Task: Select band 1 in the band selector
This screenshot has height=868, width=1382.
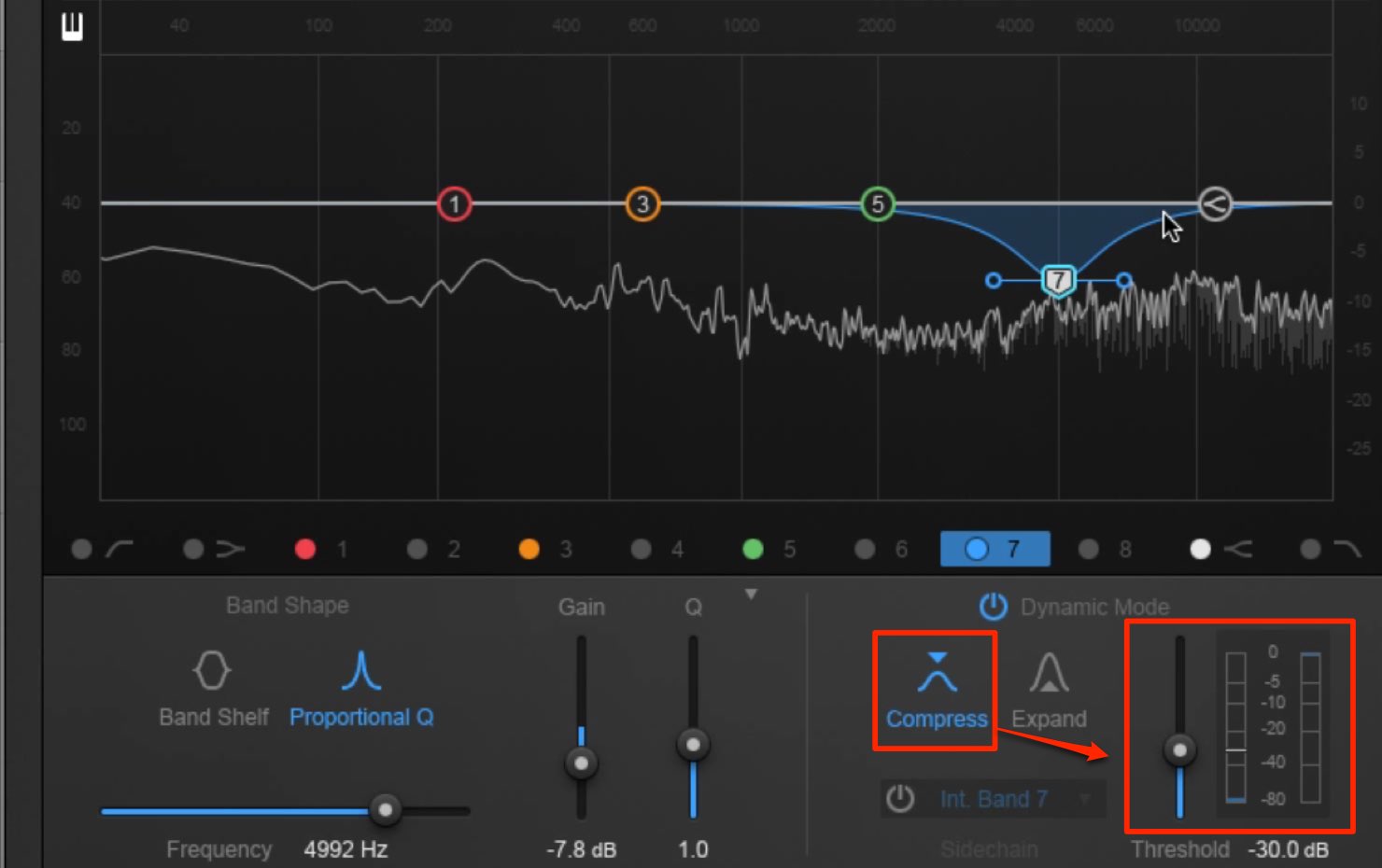Action: click(x=322, y=549)
